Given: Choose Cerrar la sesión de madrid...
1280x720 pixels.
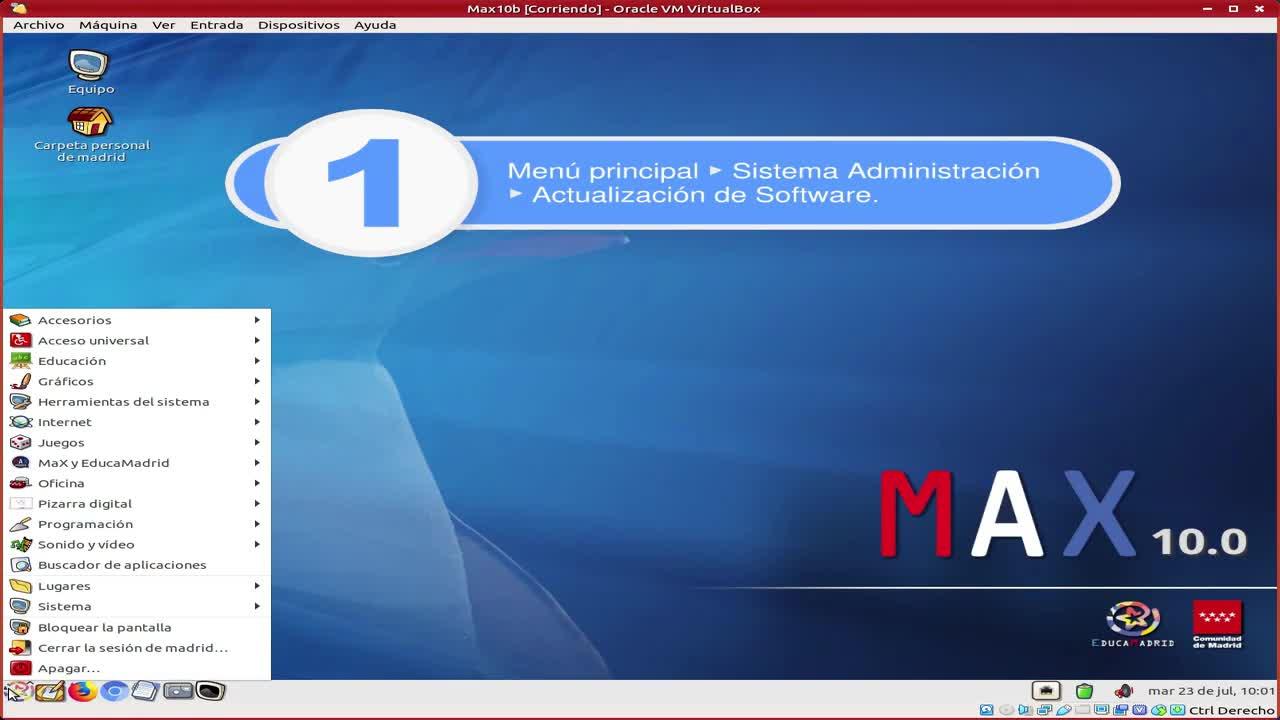Looking at the screenshot, I should pyautogui.click(x=136, y=648).
